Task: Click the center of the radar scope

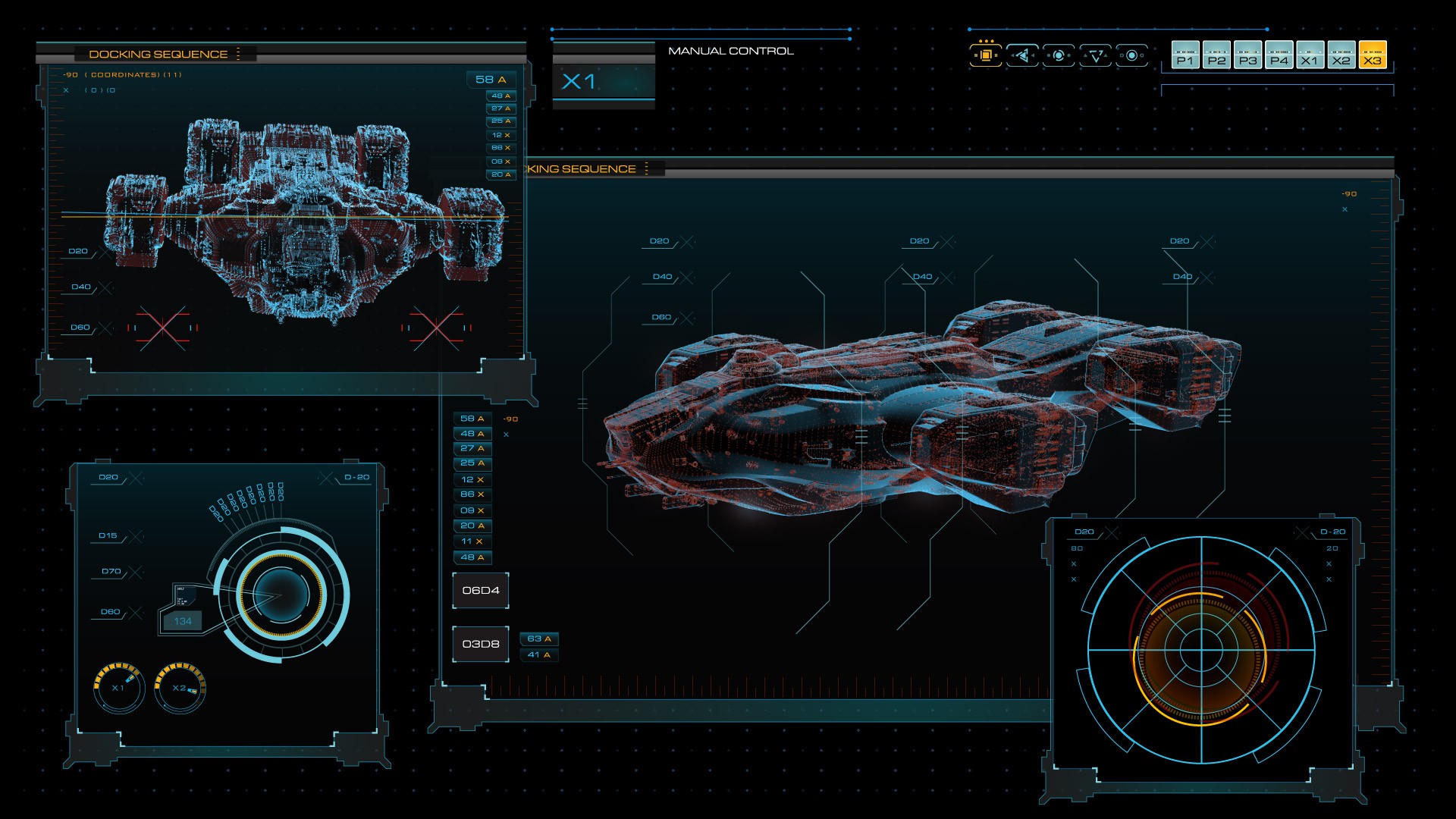Action: [1202, 650]
